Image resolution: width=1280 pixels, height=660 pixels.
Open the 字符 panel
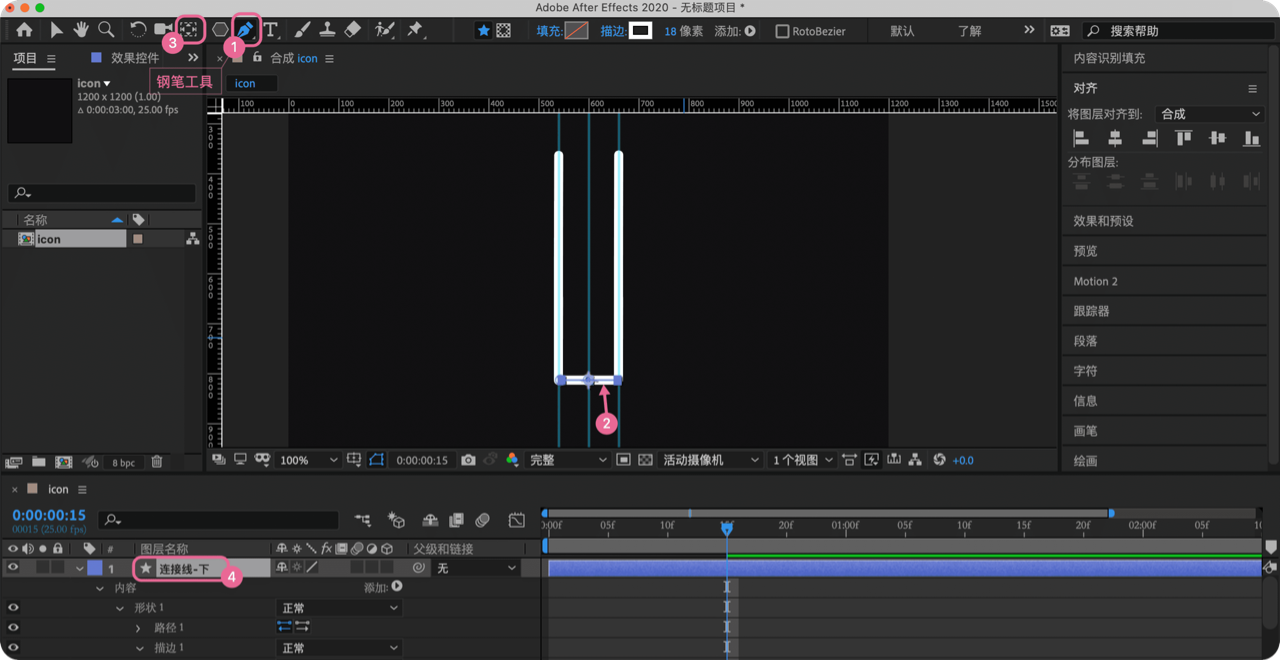1085,371
